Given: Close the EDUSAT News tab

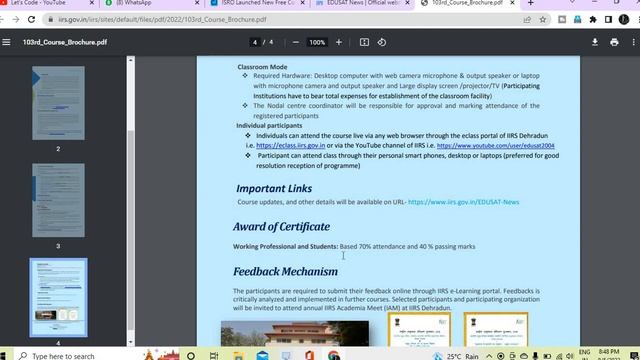Looking at the screenshot, I should point(407,3).
